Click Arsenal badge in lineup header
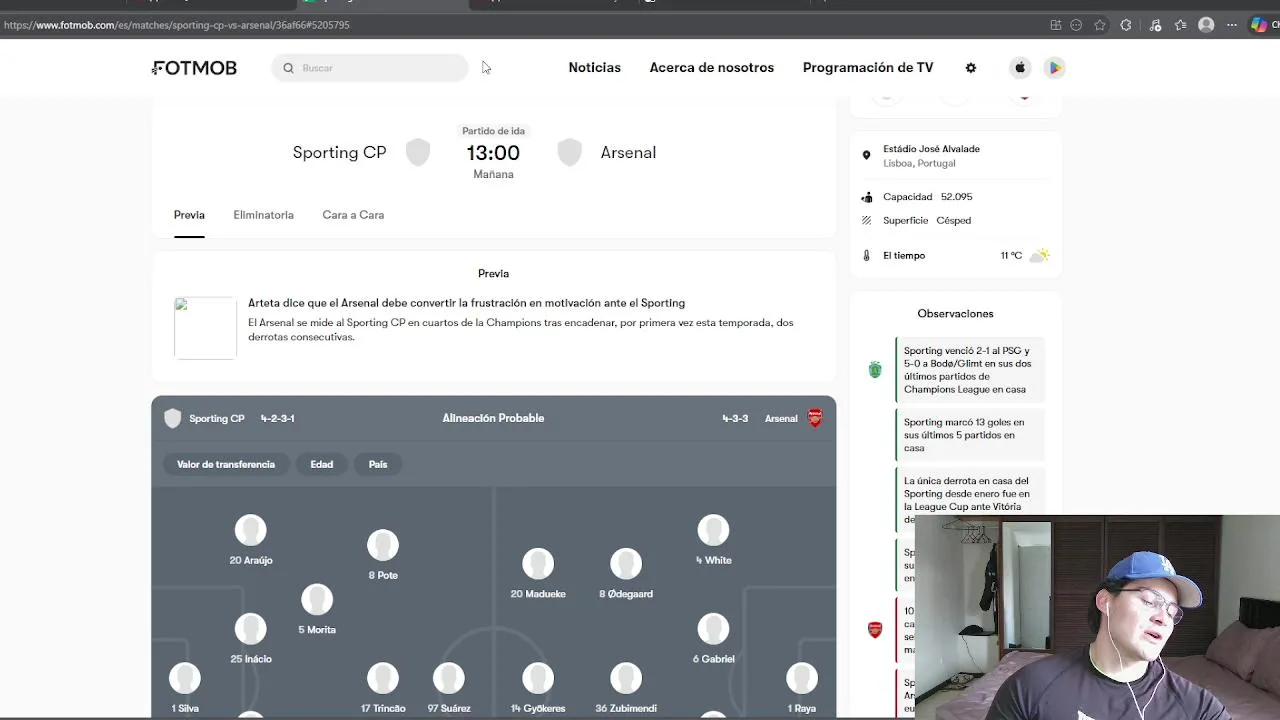 click(x=815, y=418)
